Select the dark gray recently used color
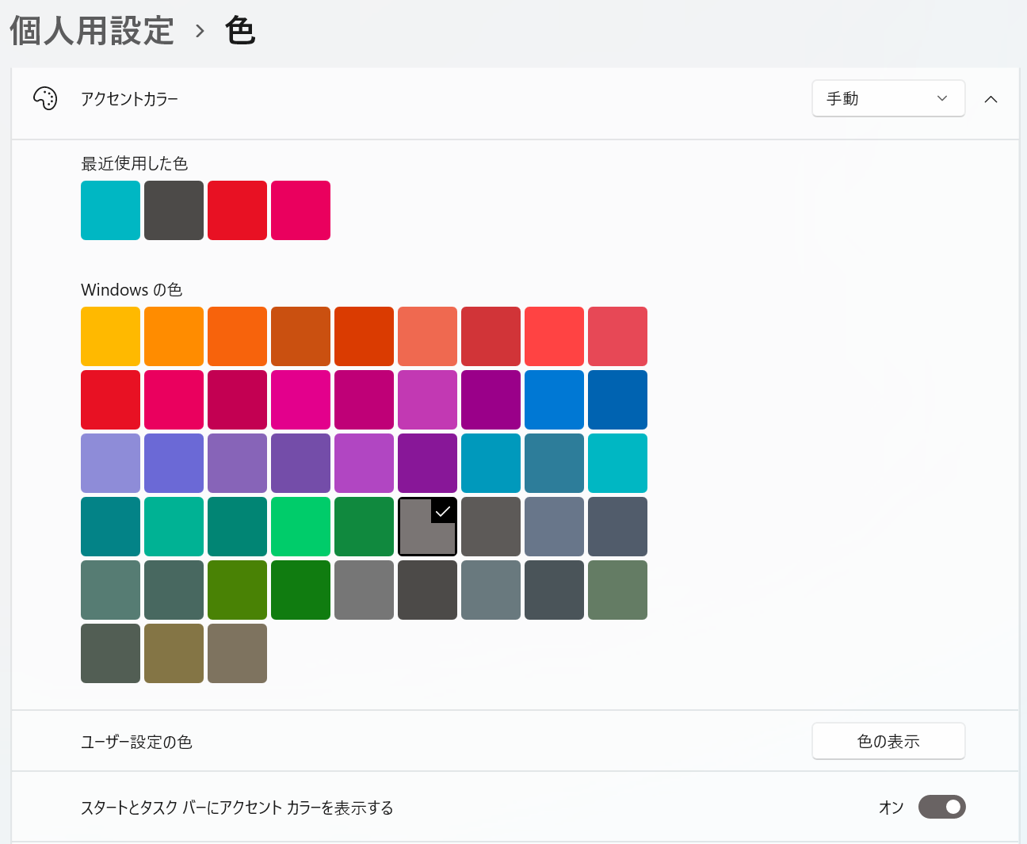Image resolution: width=1027 pixels, height=844 pixels. [173, 210]
